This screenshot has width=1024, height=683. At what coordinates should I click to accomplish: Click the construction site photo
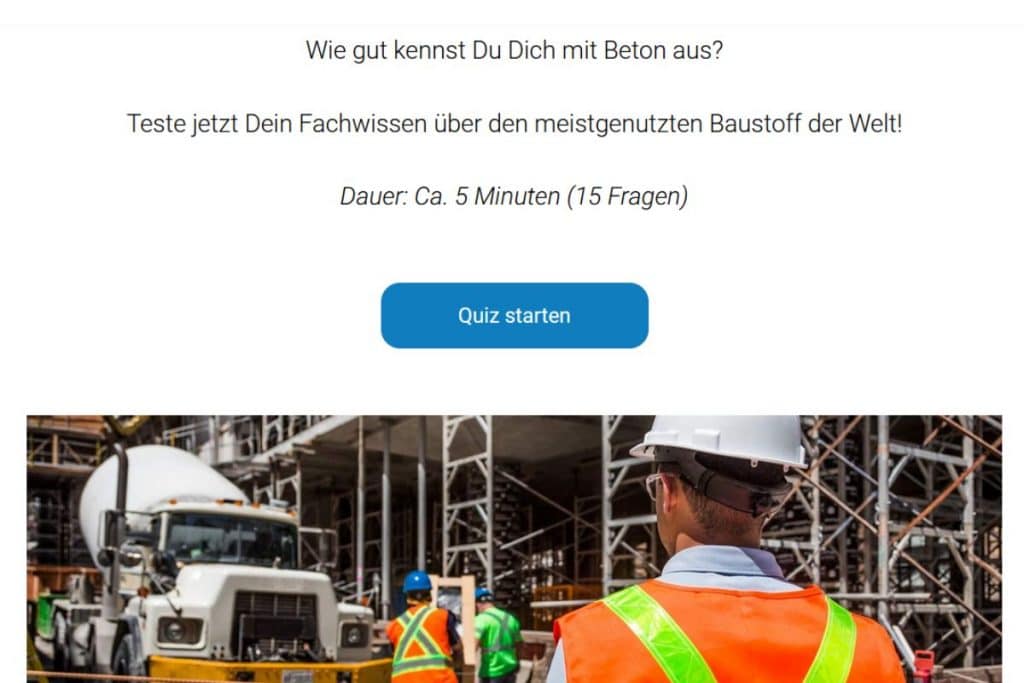(514, 549)
